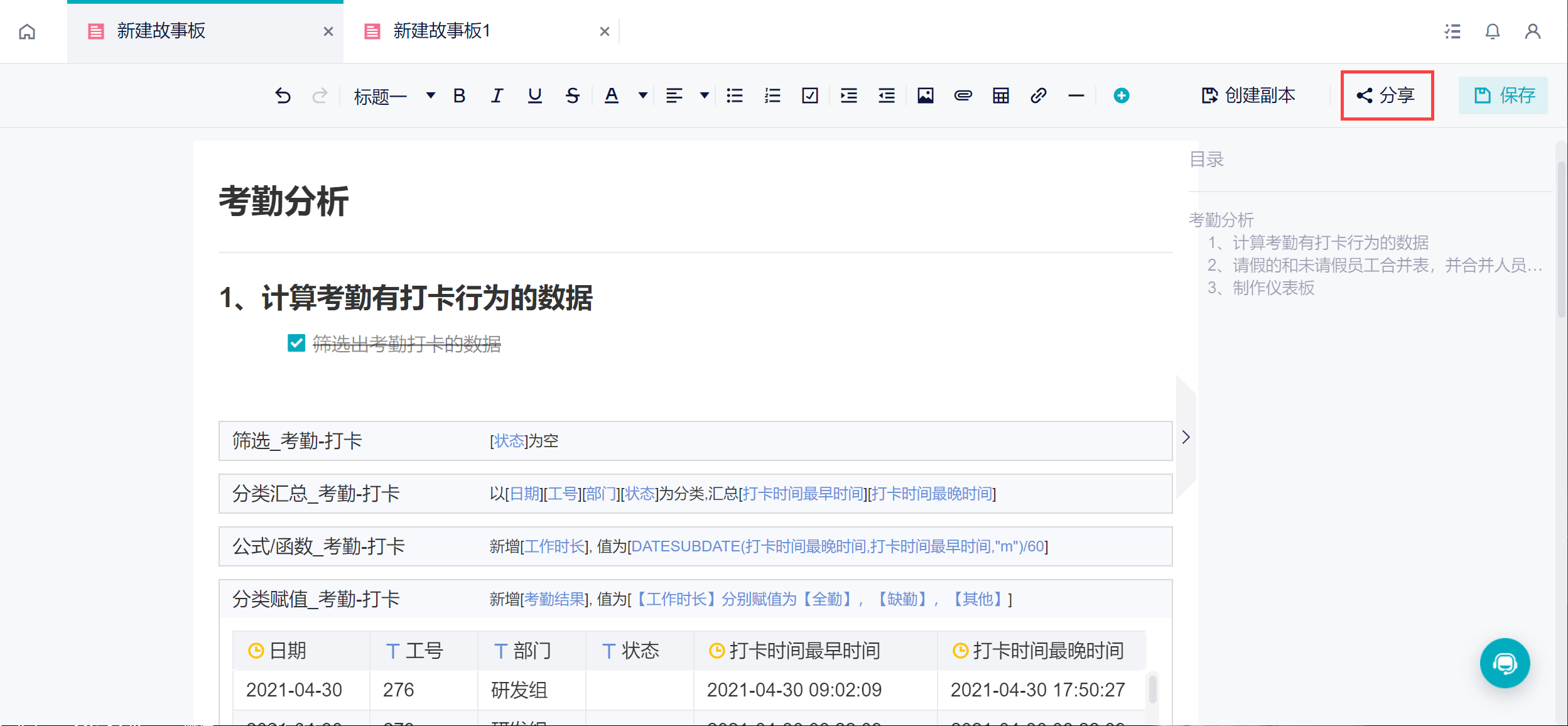The width and height of the screenshot is (1568, 726).
Task: Expand the font color dropdown arrow
Action: pyautogui.click(x=642, y=95)
